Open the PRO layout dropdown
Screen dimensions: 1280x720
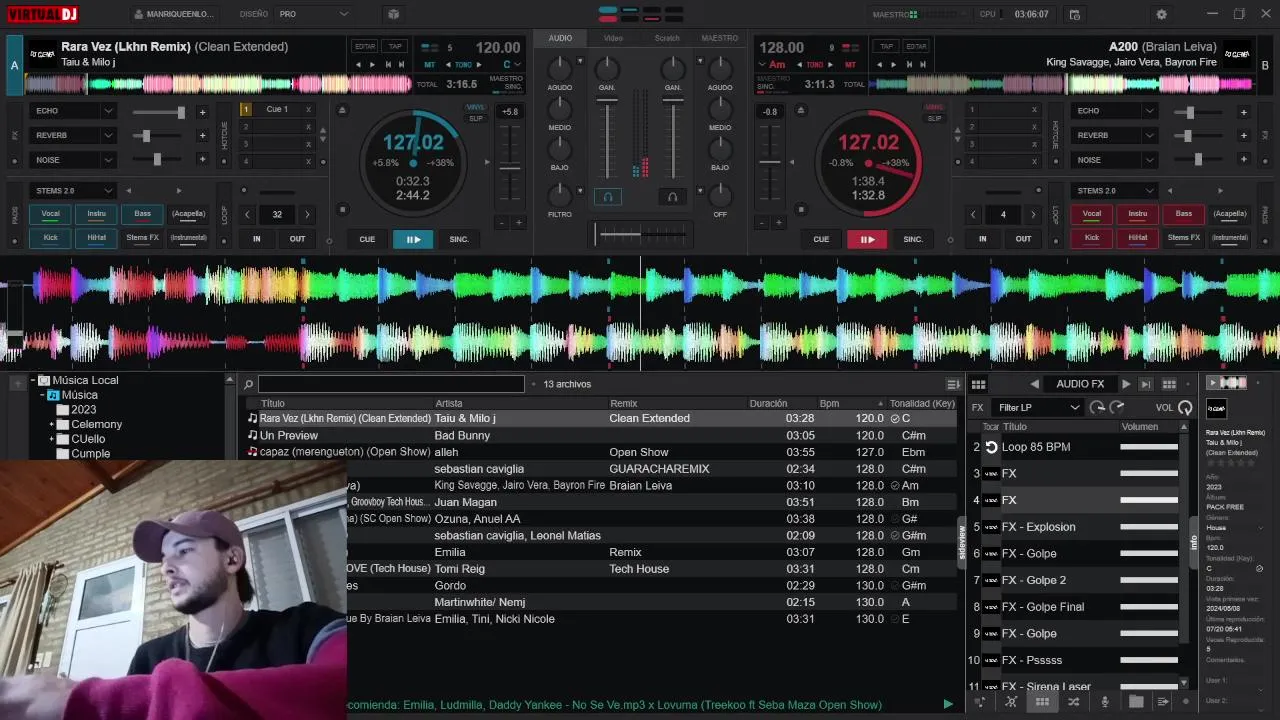point(314,14)
